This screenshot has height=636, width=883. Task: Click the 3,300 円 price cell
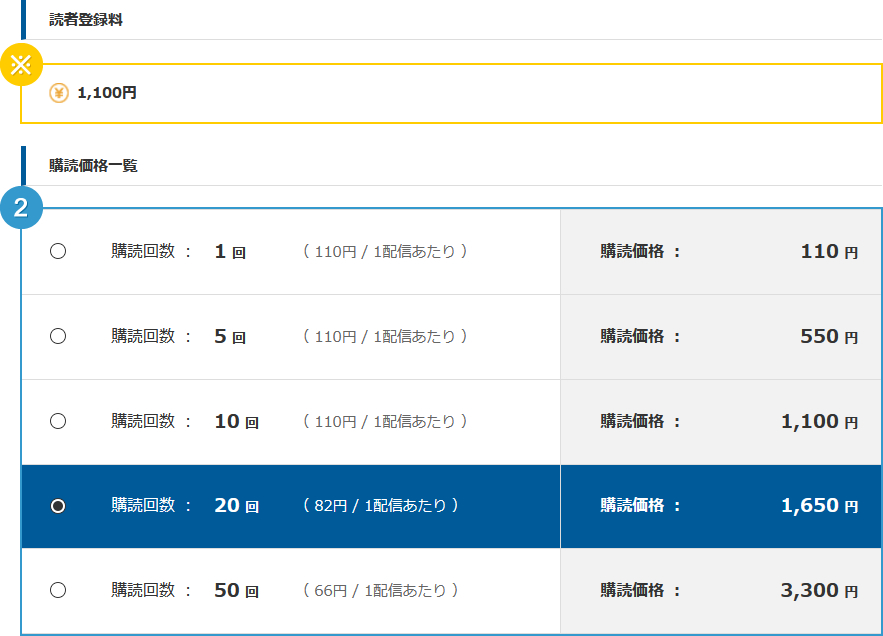click(720, 591)
